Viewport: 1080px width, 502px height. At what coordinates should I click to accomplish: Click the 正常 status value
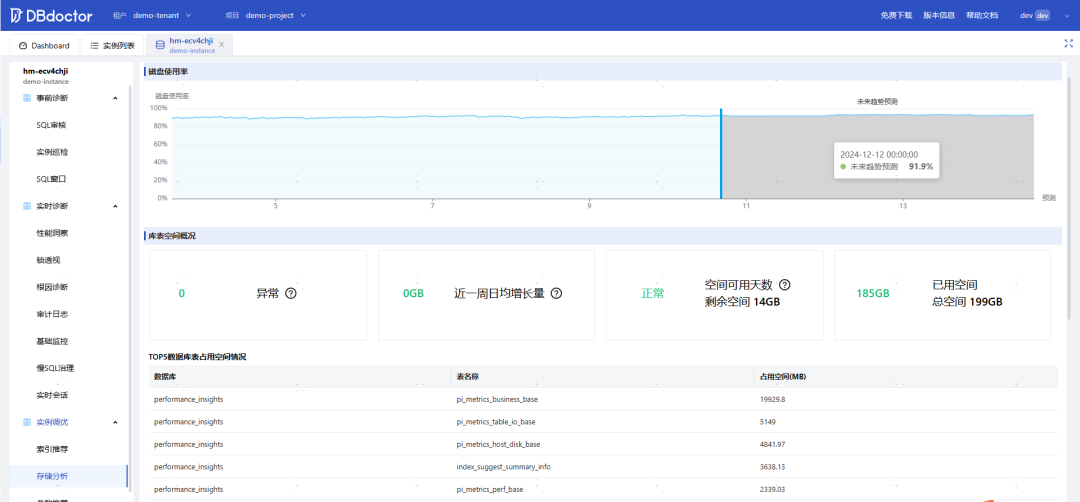[x=653, y=293]
